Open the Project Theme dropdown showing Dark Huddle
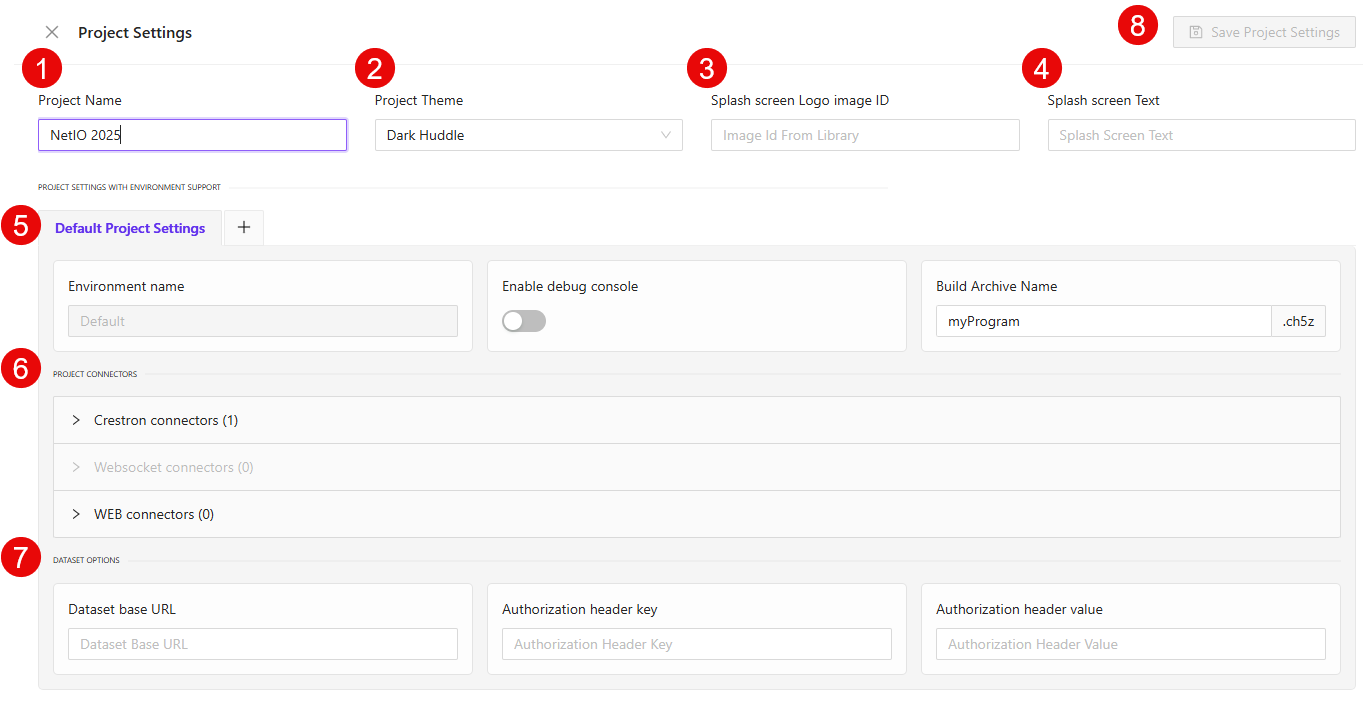 coord(528,134)
